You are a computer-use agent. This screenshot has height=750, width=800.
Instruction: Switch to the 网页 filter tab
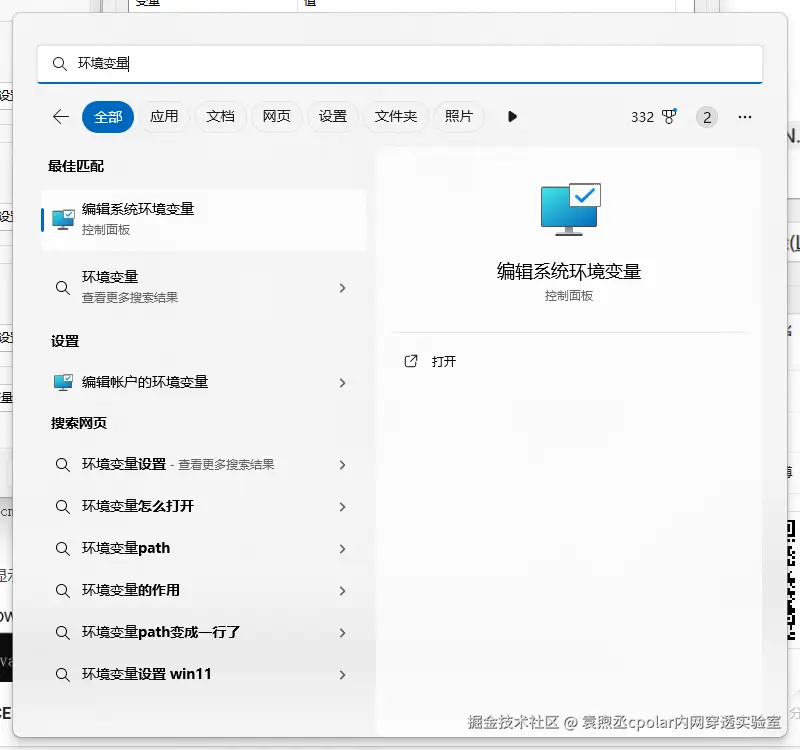click(277, 117)
